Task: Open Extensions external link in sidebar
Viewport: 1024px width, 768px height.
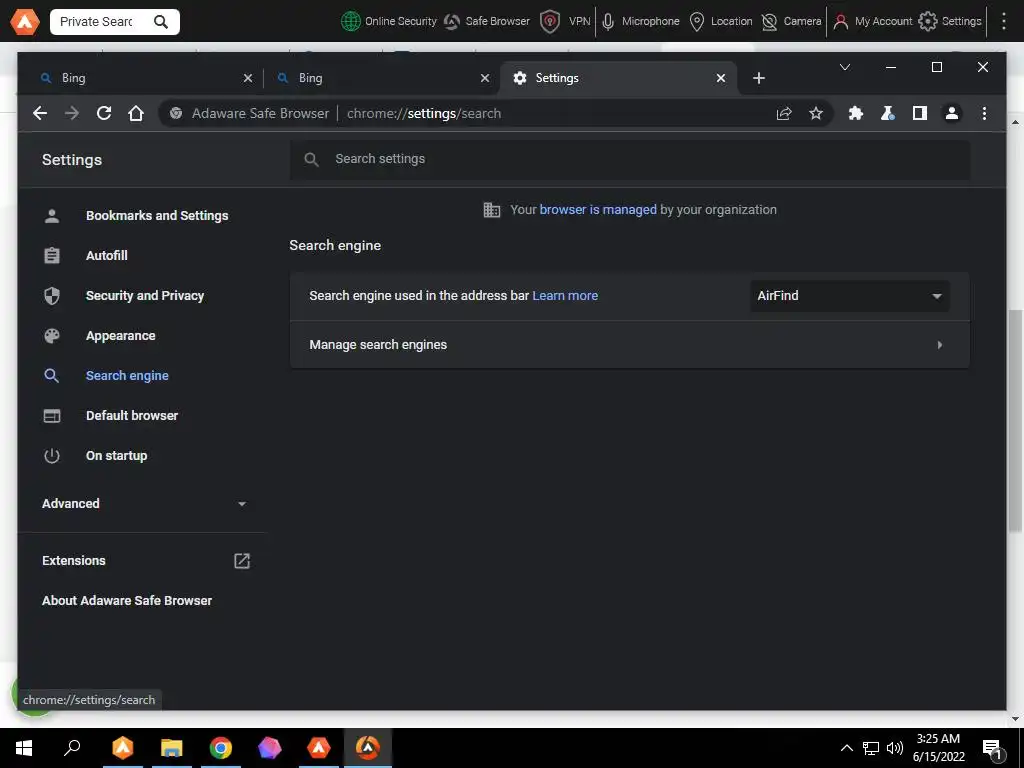Action: click(242, 561)
